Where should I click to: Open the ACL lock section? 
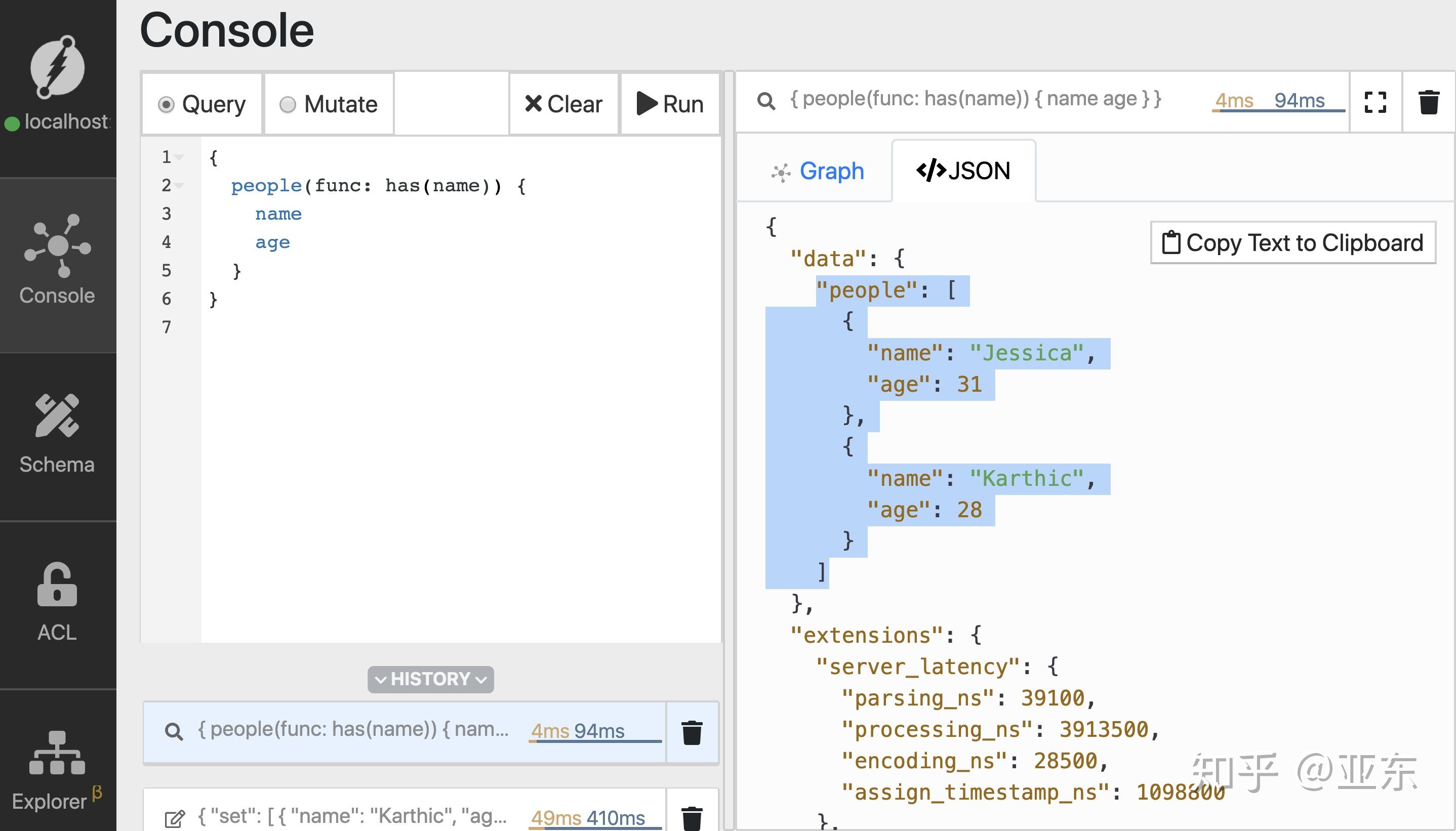click(57, 602)
